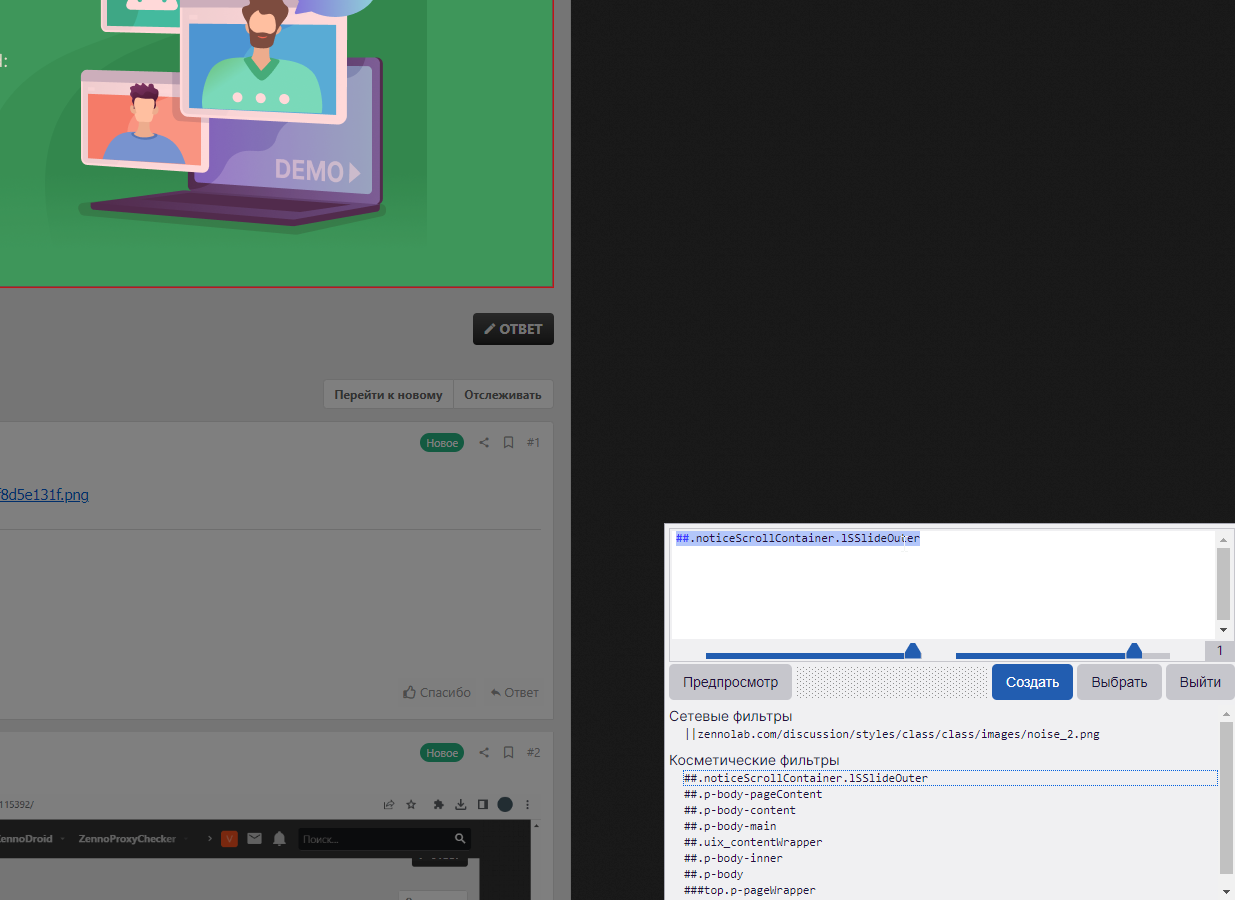Screen dimensions: 1235x900
Task: Click the filter list scrollbar thumb
Action: (1226, 797)
